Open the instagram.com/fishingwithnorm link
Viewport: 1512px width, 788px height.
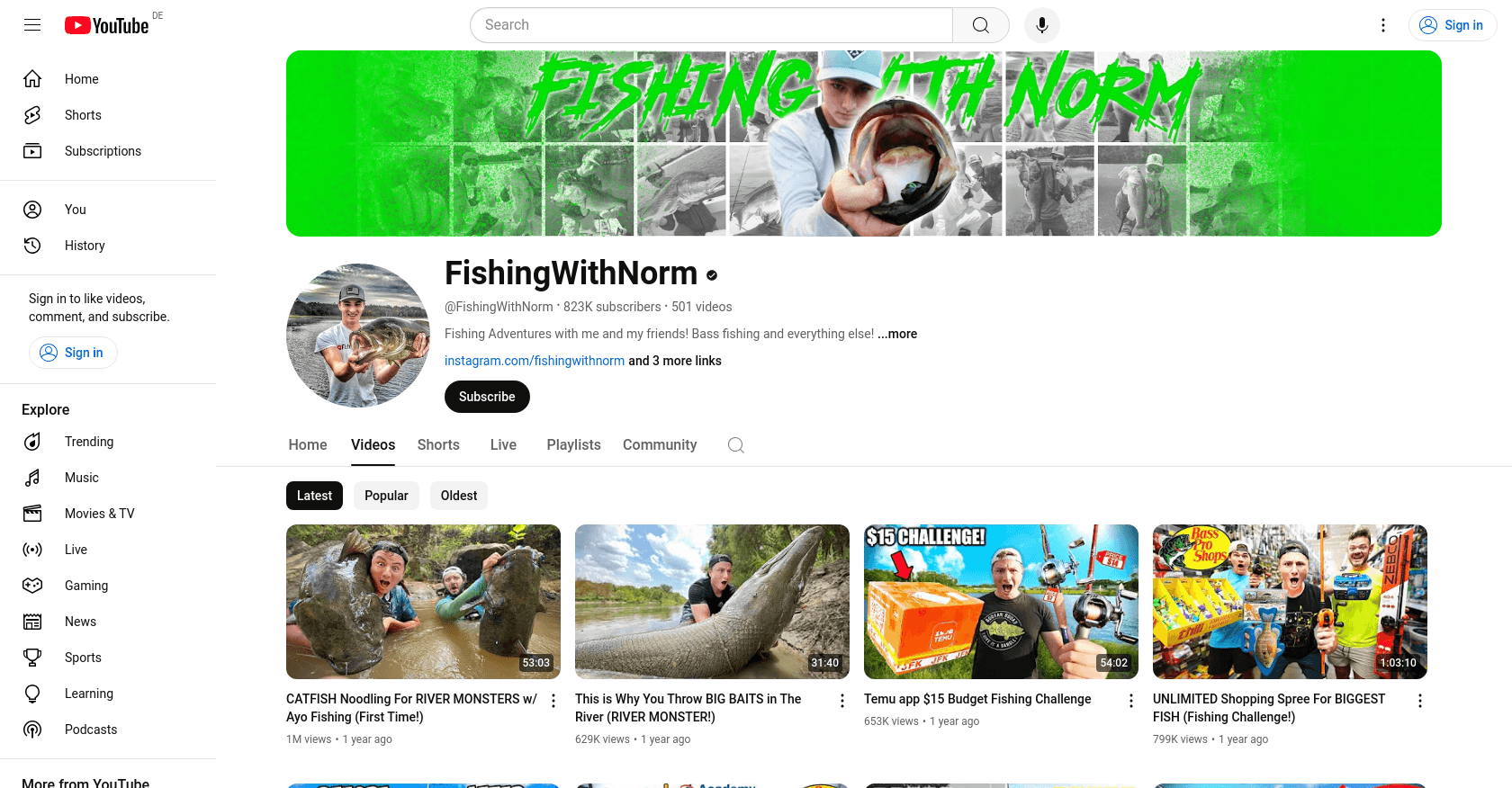pos(535,361)
